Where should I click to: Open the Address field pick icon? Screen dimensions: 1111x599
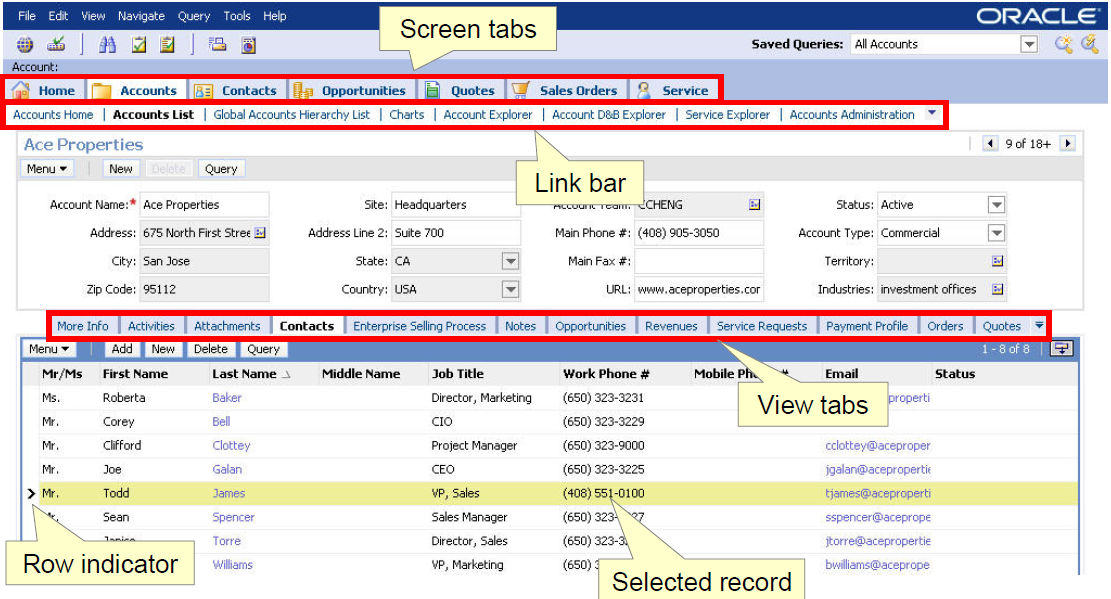click(260, 233)
